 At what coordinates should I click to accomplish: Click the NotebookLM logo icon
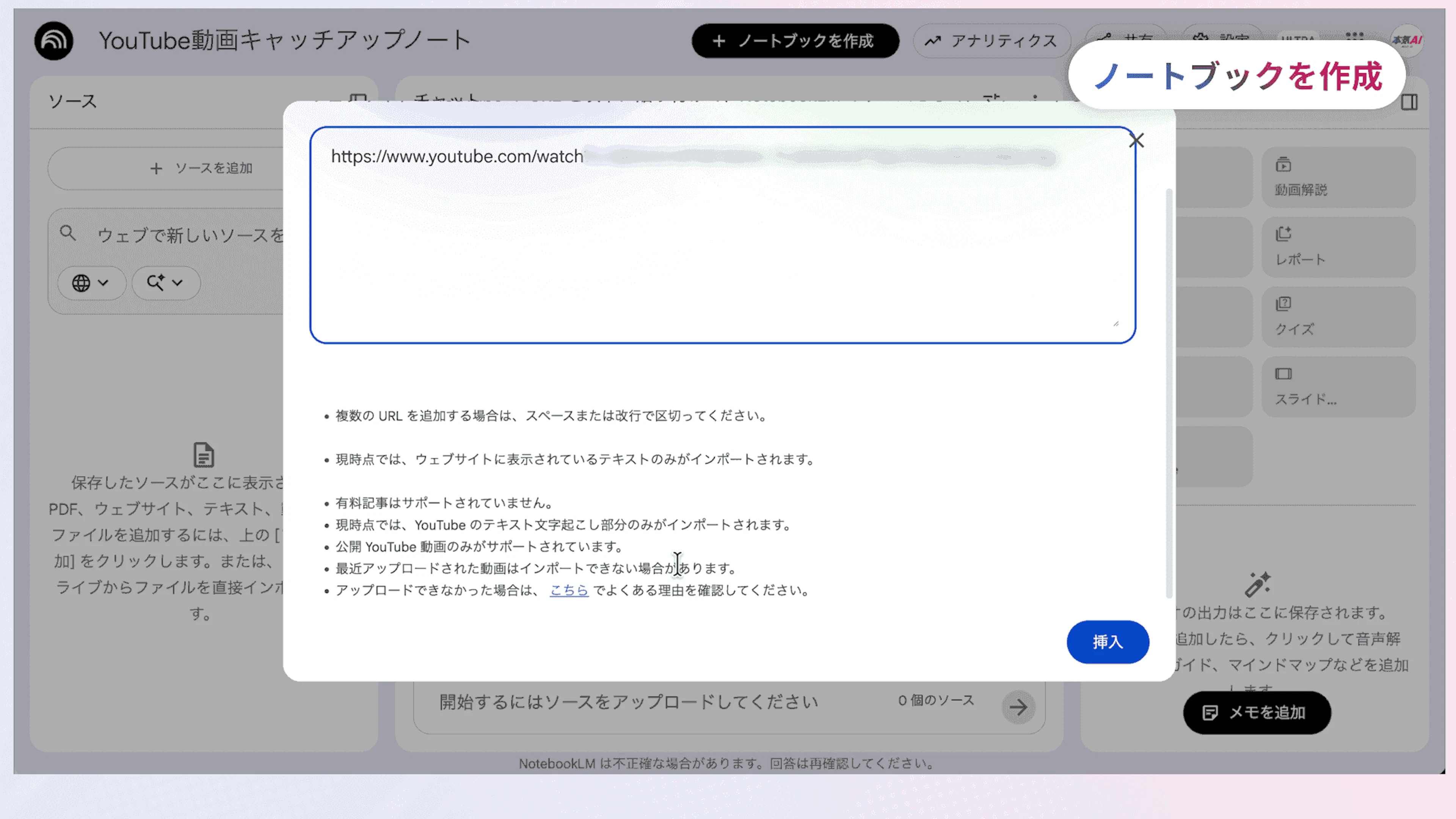pyautogui.click(x=54, y=41)
